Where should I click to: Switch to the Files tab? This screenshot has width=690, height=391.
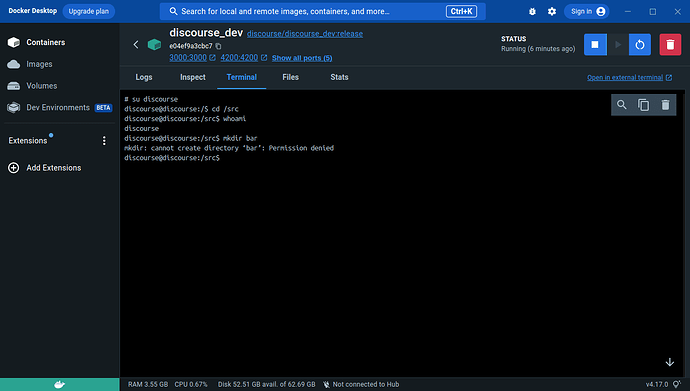[x=290, y=77]
